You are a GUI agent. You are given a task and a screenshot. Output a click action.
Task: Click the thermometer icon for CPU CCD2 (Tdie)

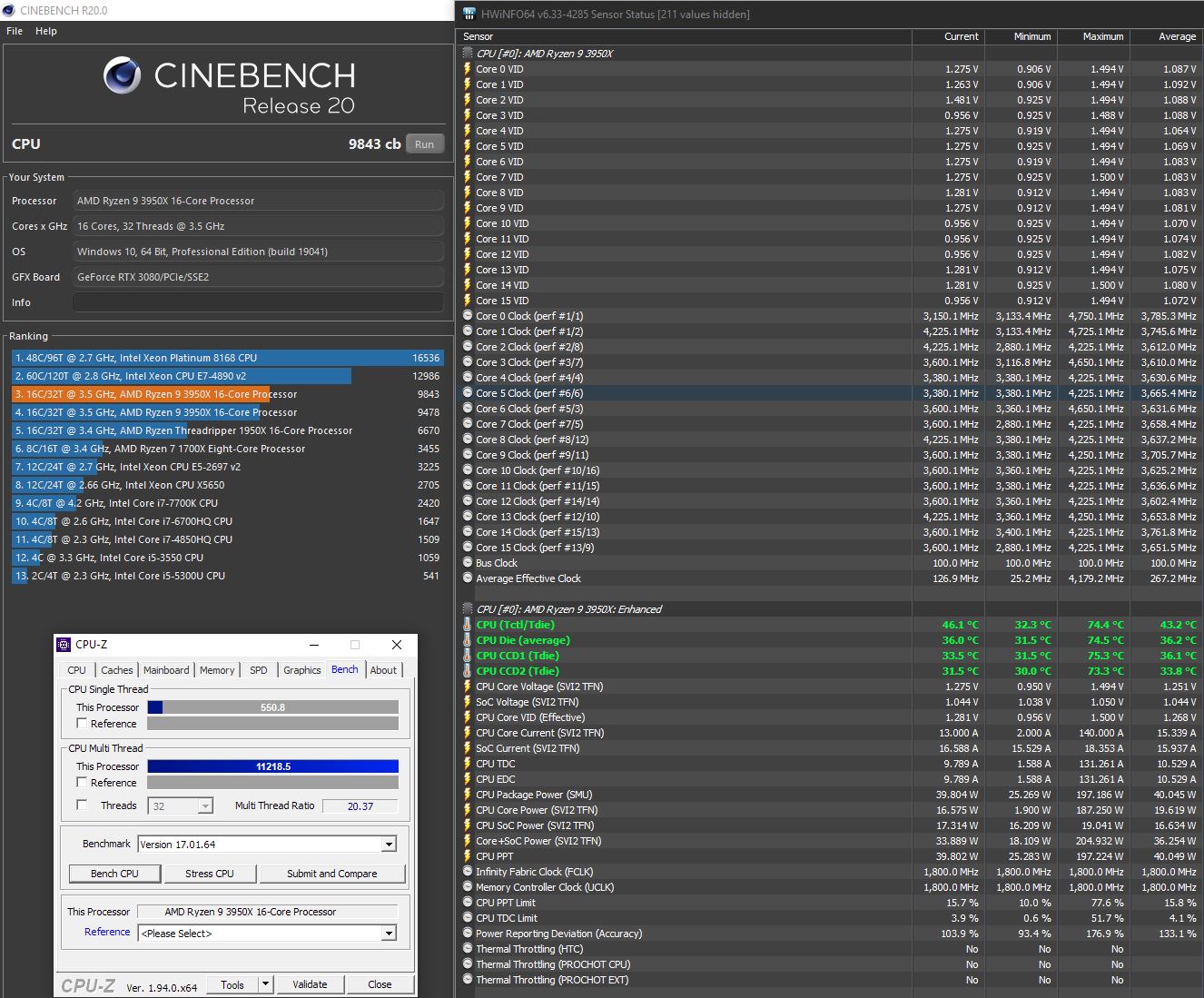pos(468,671)
